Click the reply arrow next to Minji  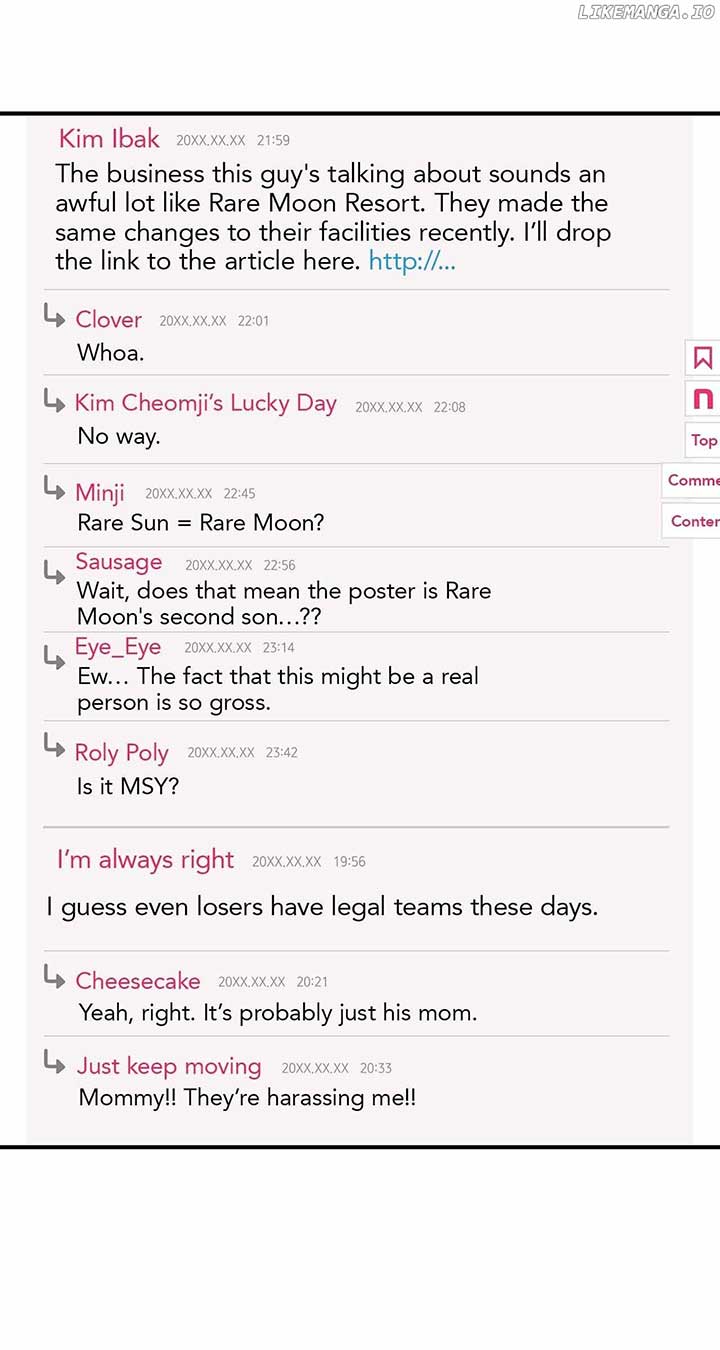click(54, 488)
